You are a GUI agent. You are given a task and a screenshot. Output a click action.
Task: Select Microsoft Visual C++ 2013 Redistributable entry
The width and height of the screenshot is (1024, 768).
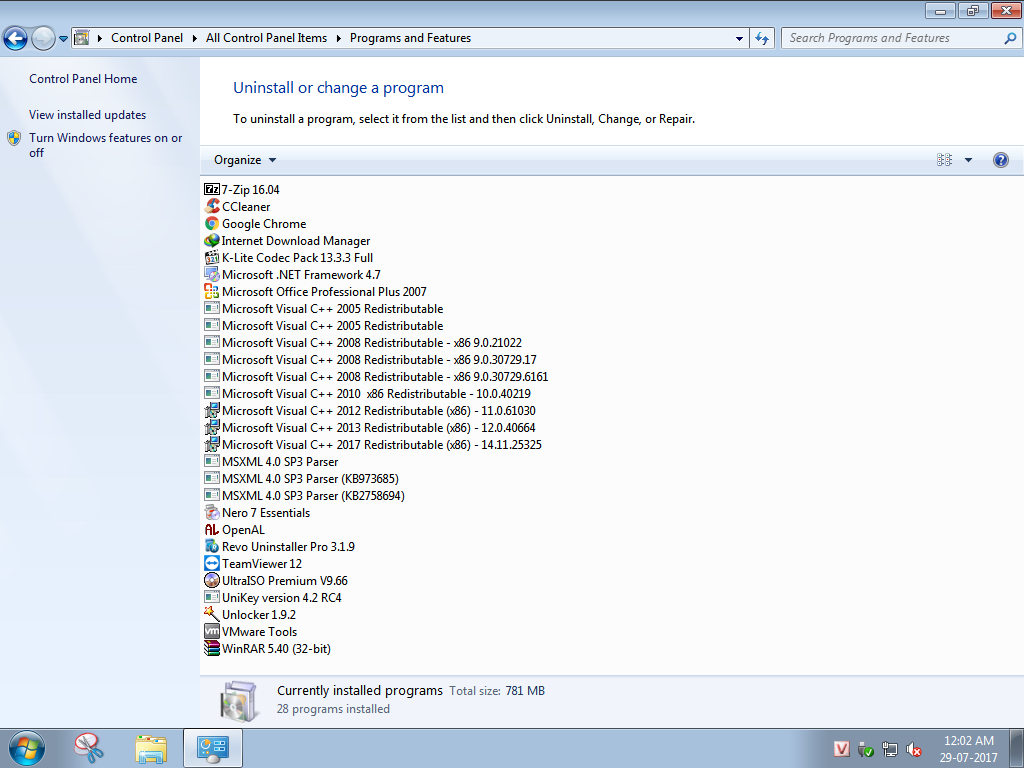pyautogui.click(x=370, y=428)
